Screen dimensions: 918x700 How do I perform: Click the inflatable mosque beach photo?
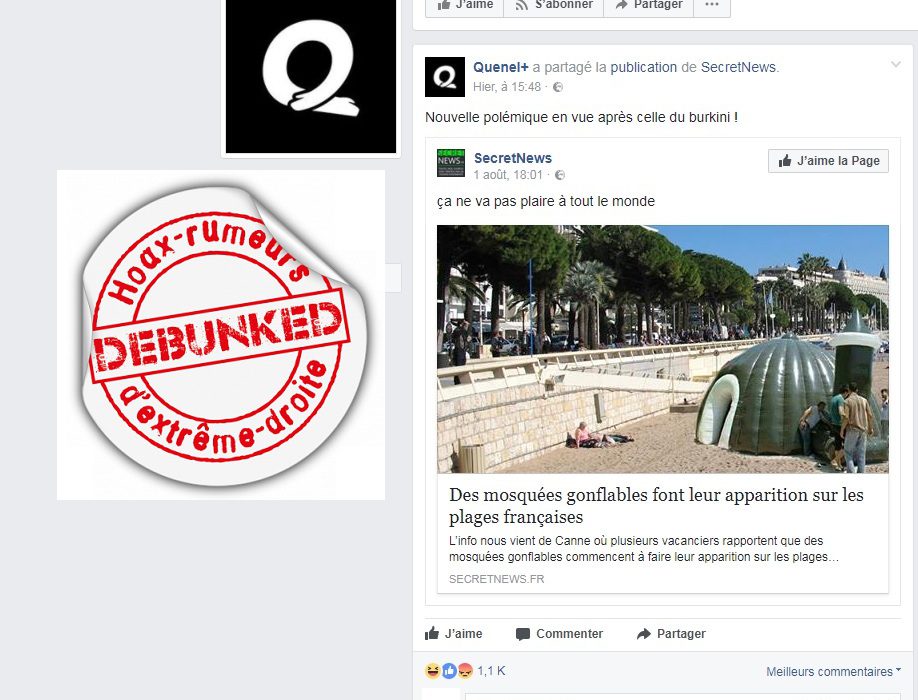(x=663, y=349)
